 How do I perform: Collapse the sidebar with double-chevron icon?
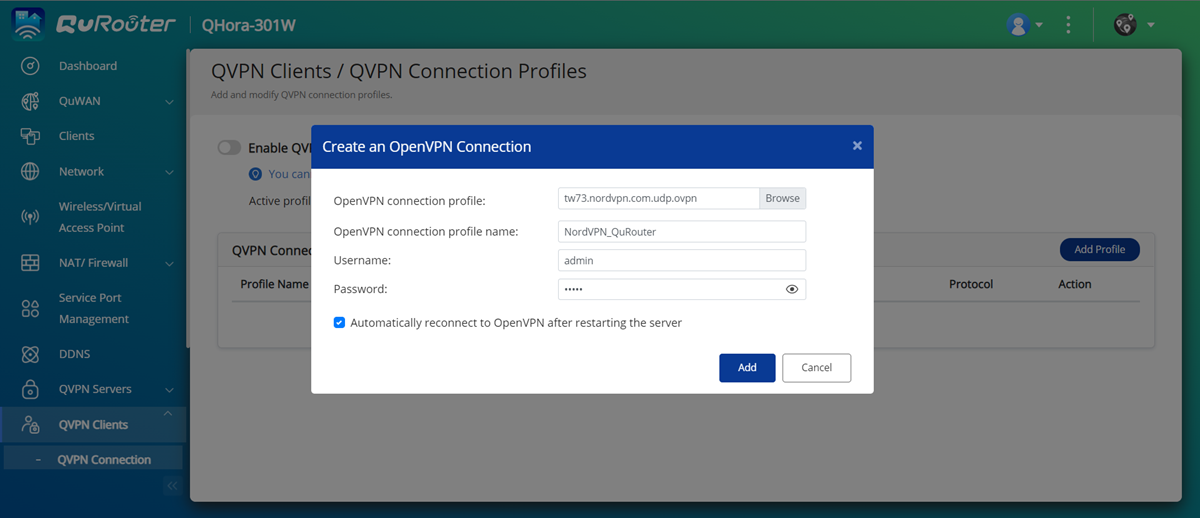[172, 486]
